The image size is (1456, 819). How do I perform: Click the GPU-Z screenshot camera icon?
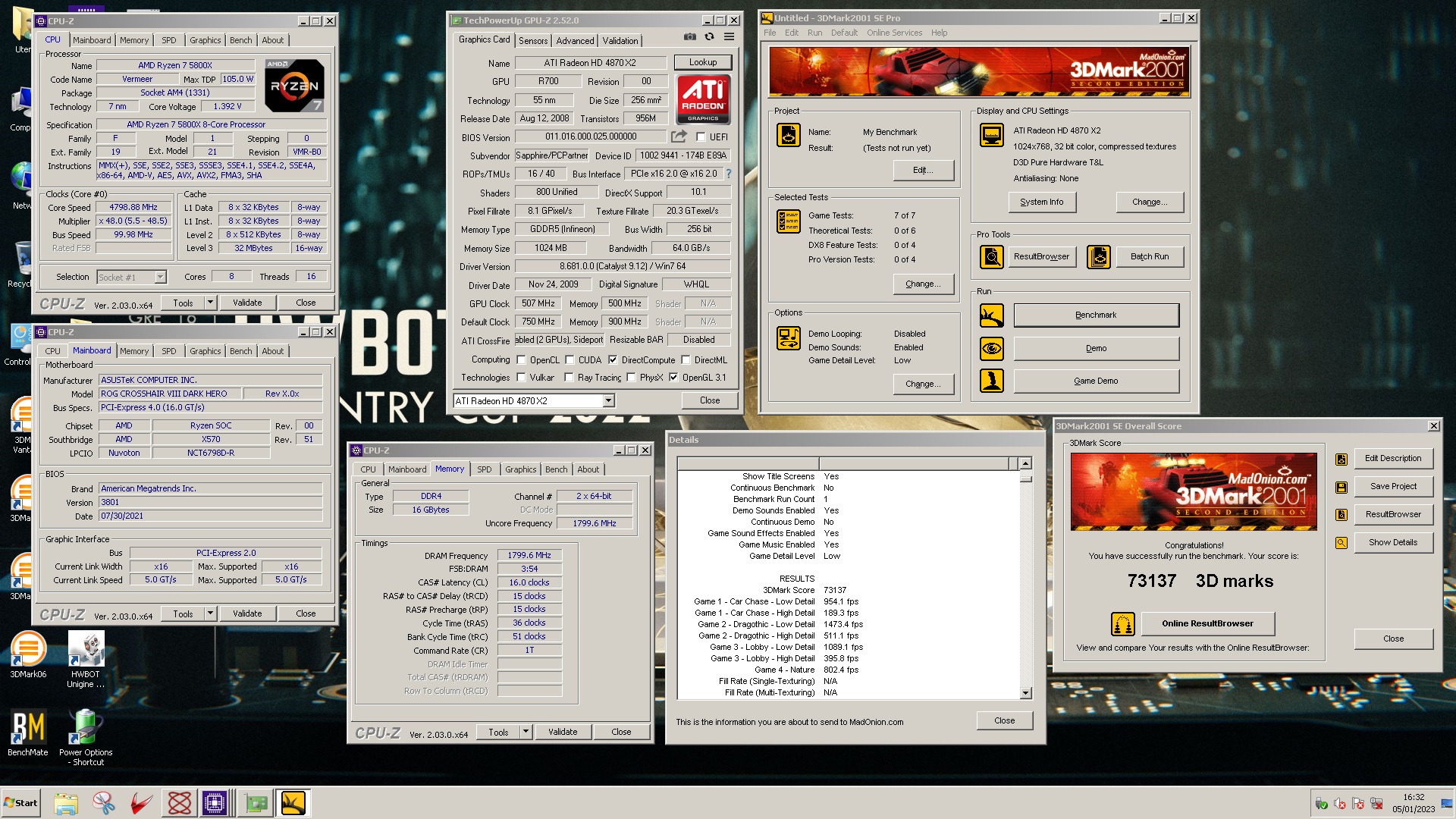689,37
